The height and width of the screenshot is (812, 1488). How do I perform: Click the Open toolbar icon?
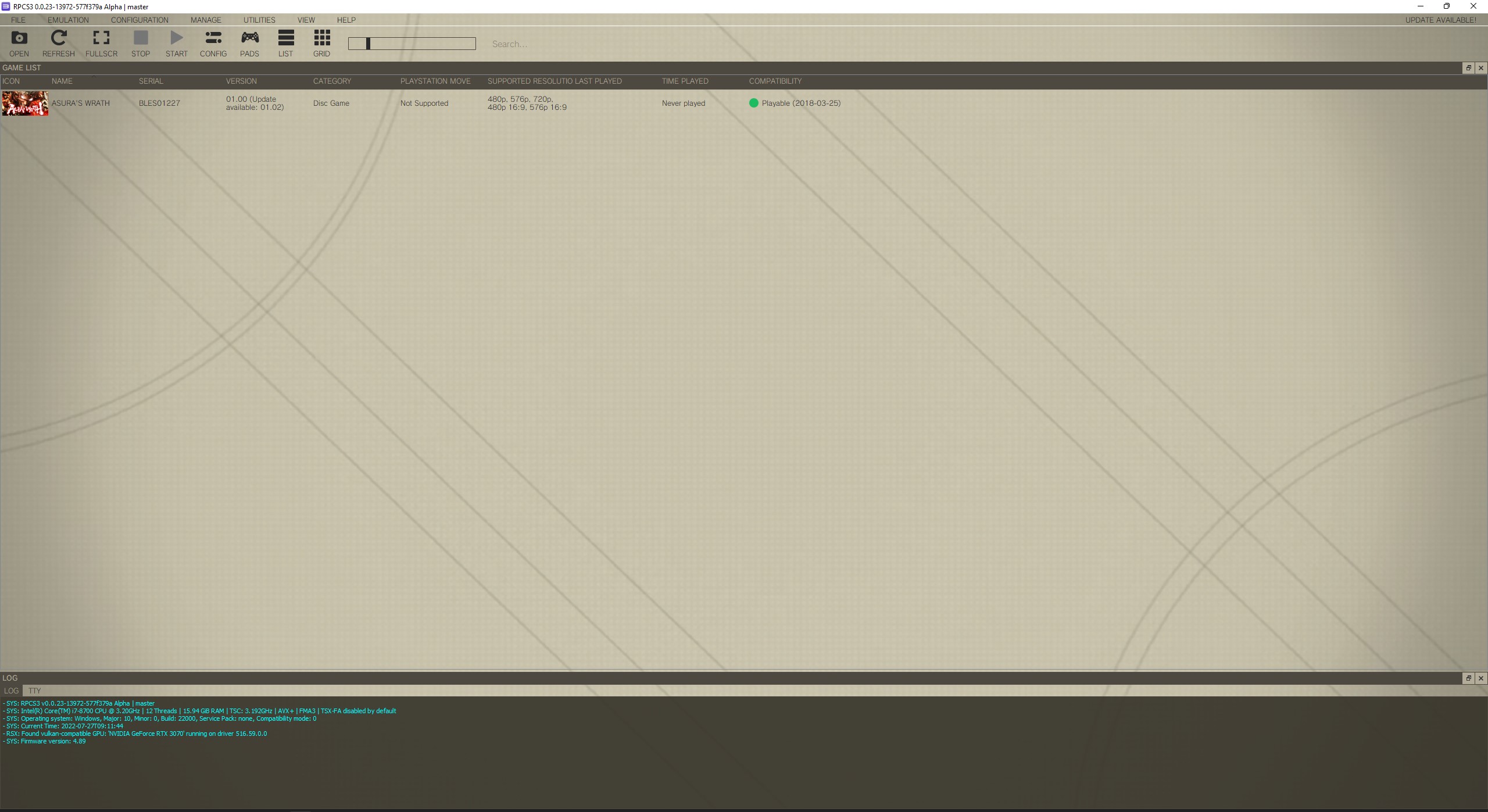pos(19,44)
